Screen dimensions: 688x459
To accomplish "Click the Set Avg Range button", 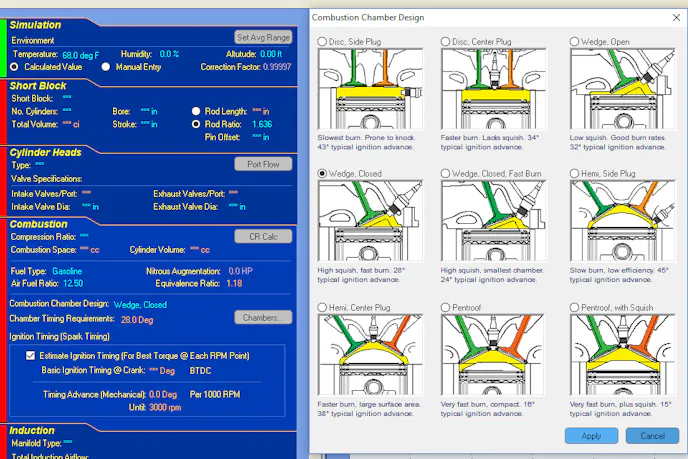I will [263, 37].
